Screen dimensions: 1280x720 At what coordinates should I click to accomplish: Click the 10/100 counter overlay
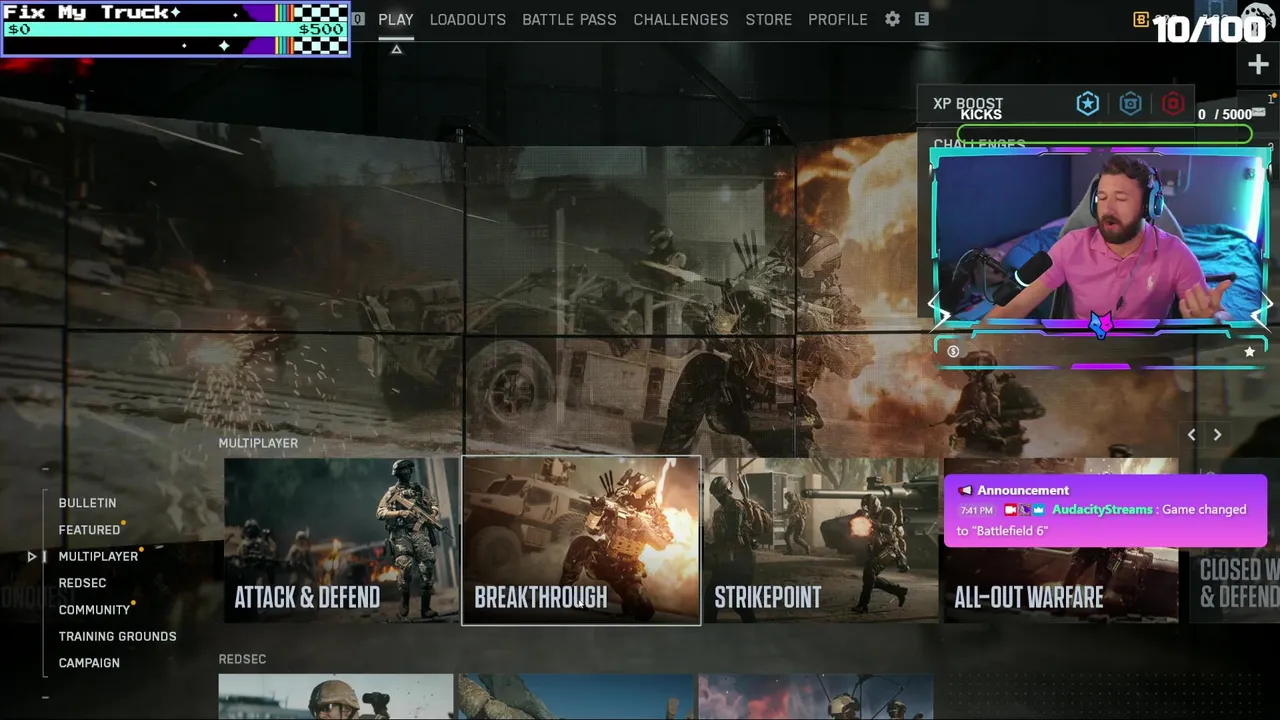(x=1210, y=29)
